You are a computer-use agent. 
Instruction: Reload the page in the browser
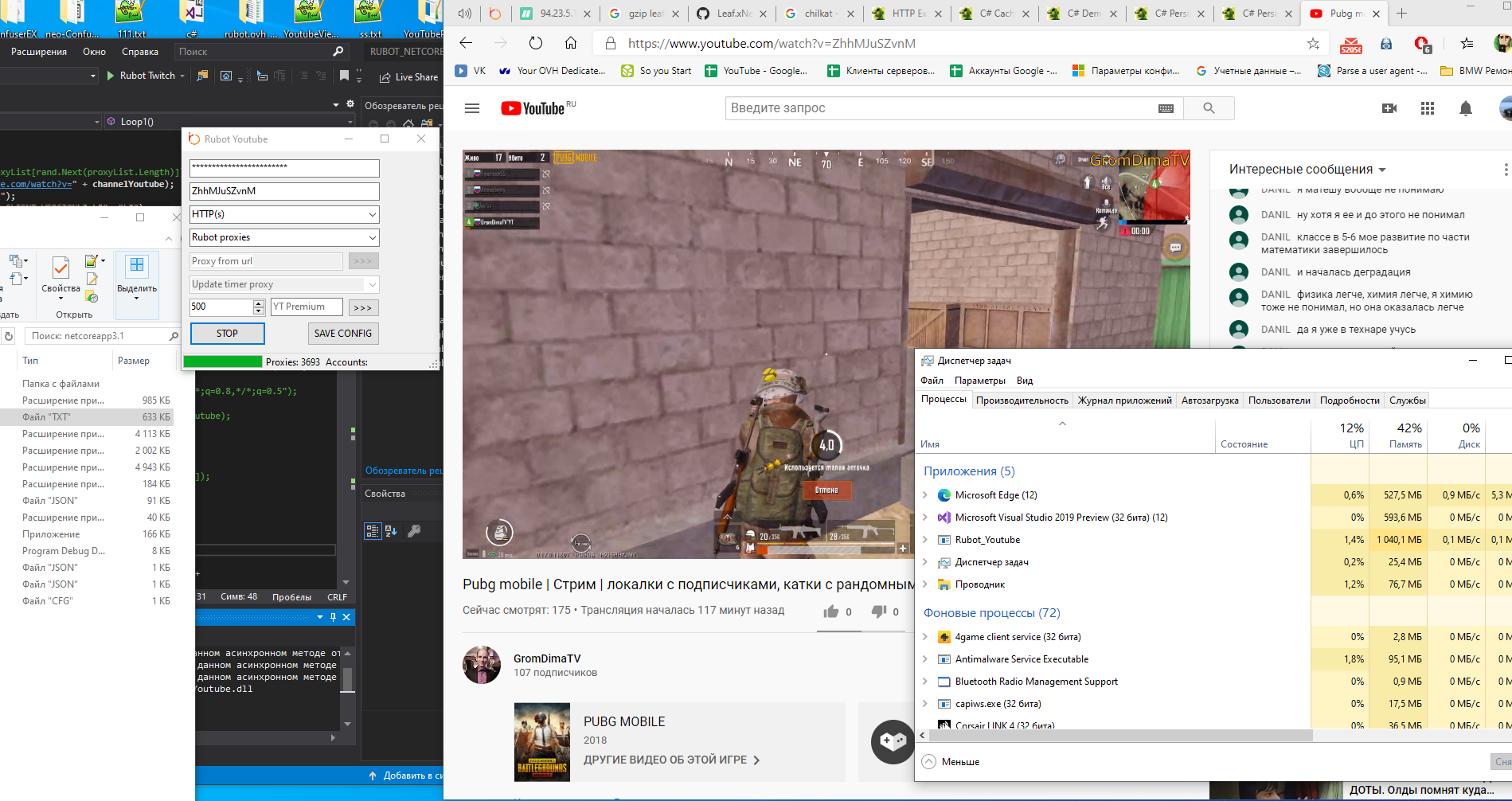(x=536, y=43)
